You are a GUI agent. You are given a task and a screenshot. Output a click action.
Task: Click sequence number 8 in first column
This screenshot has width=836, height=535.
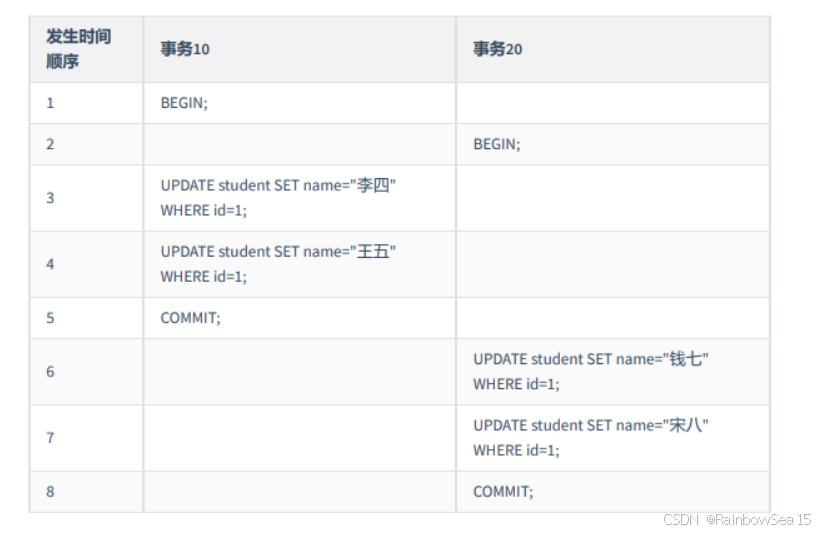50,491
